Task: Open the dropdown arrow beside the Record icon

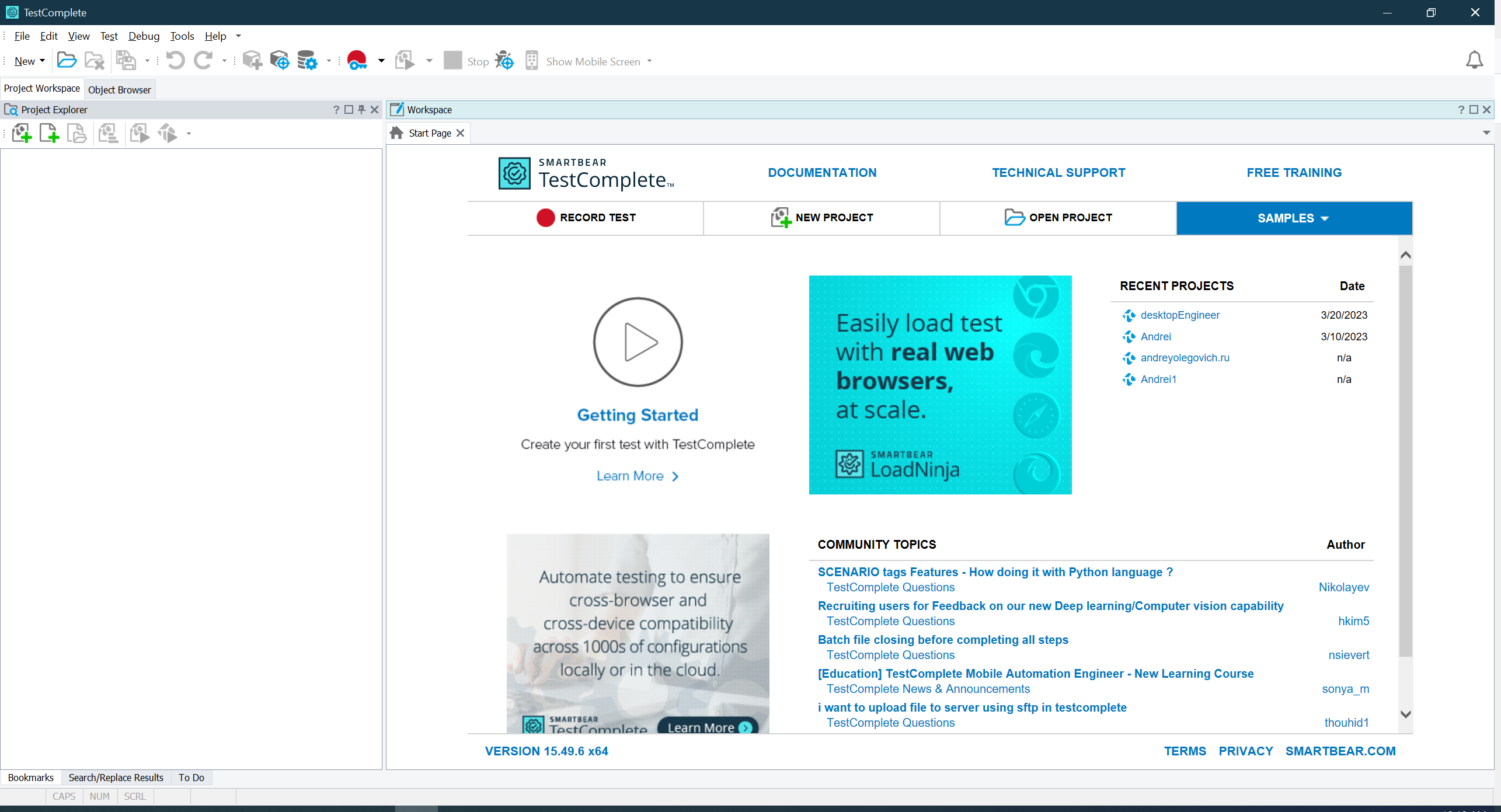Action: 381,61
